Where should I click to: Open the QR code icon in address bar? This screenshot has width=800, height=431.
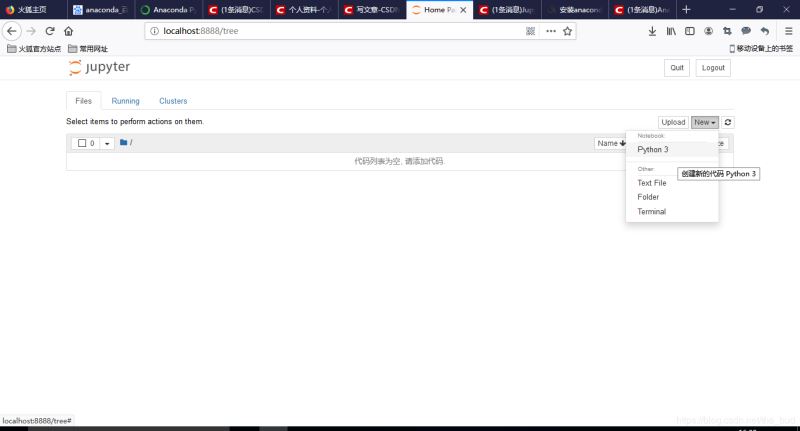pos(531,31)
